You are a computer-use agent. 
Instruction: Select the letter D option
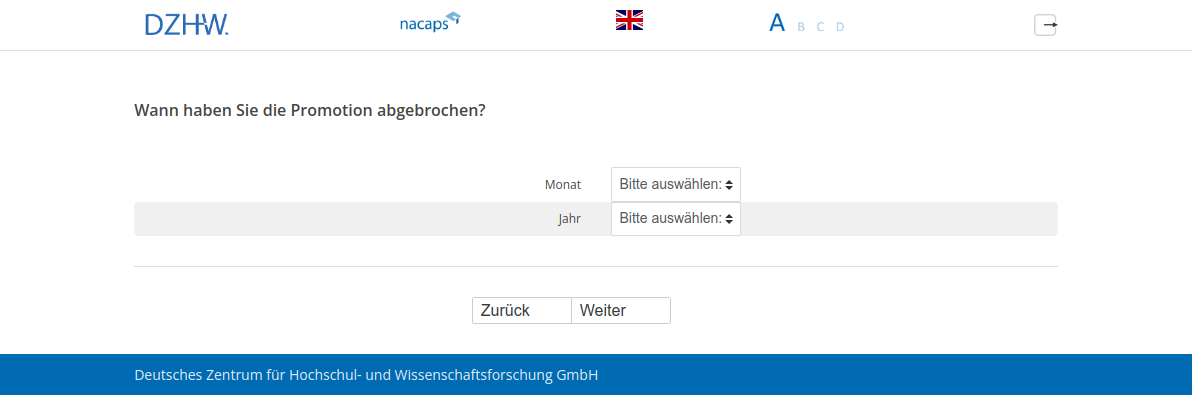point(840,27)
